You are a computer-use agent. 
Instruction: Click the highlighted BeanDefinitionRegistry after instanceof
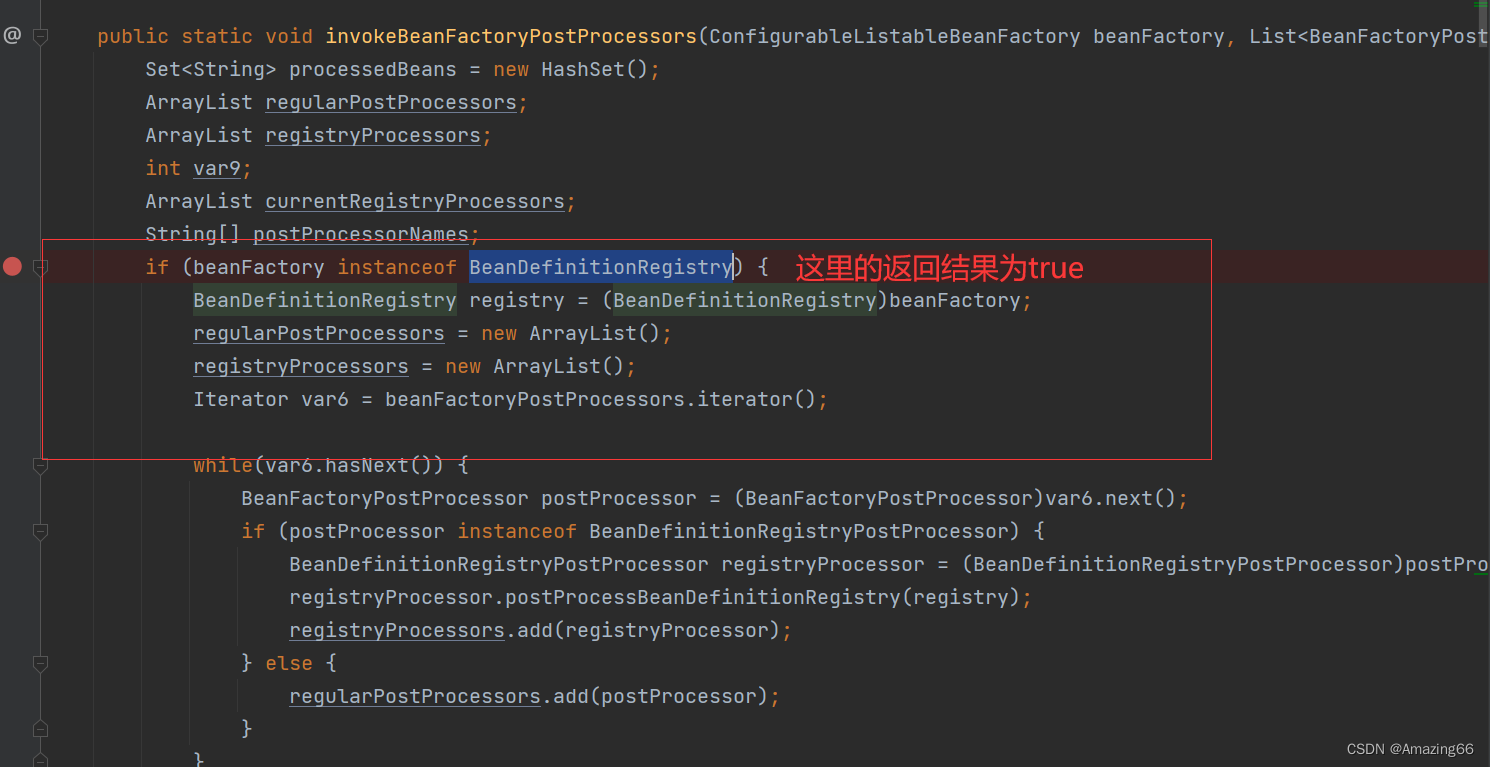point(601,267)
